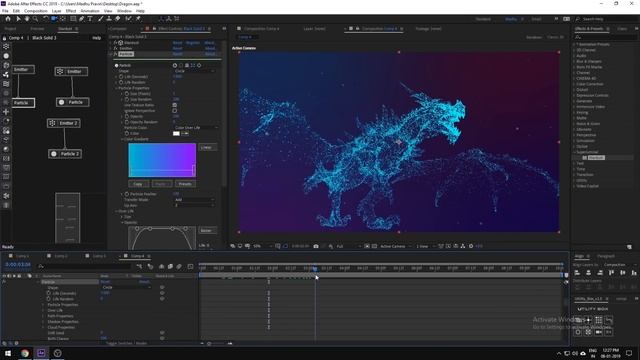Collapse the Particle Properties group in Effect Controls
The width and height of the screenshot is (640, 360).
click(116, 88)
